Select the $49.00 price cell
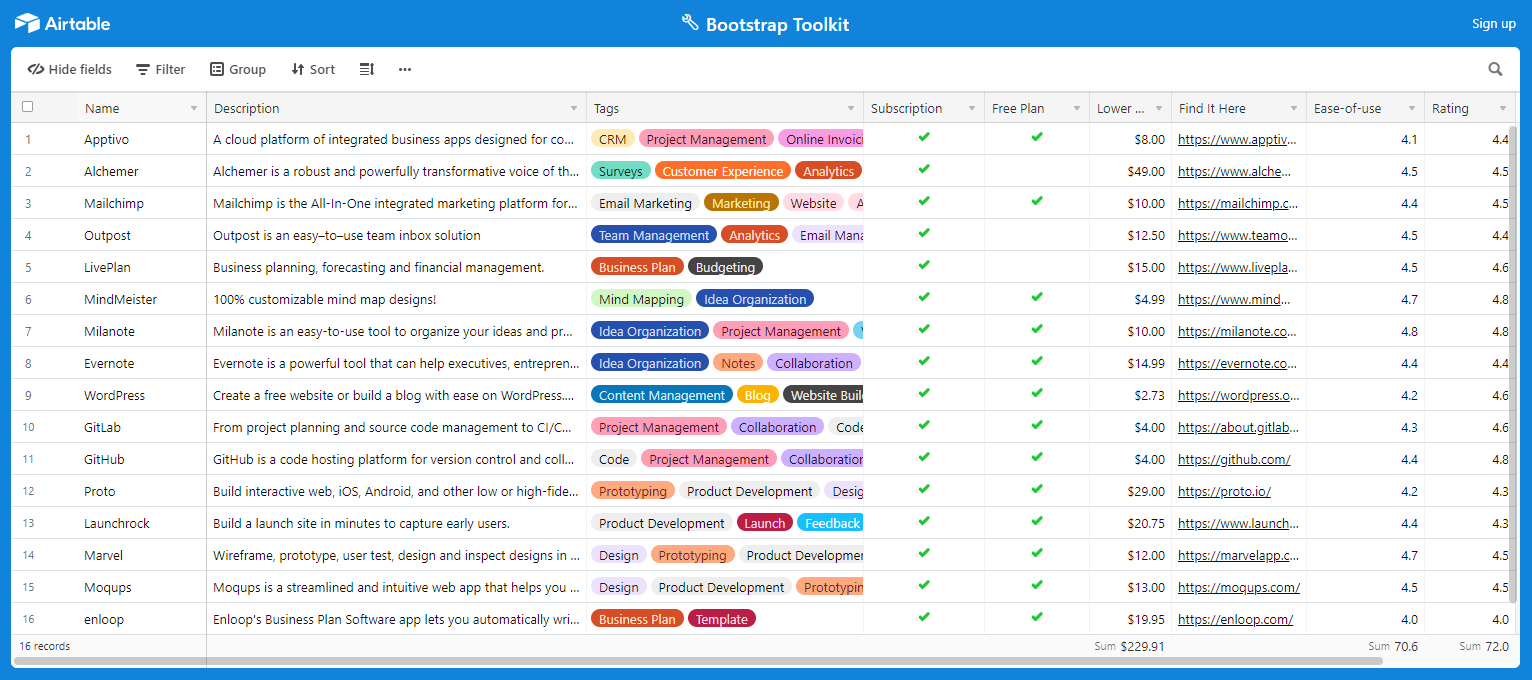 pyautogui.click(x=1130, y=171)
